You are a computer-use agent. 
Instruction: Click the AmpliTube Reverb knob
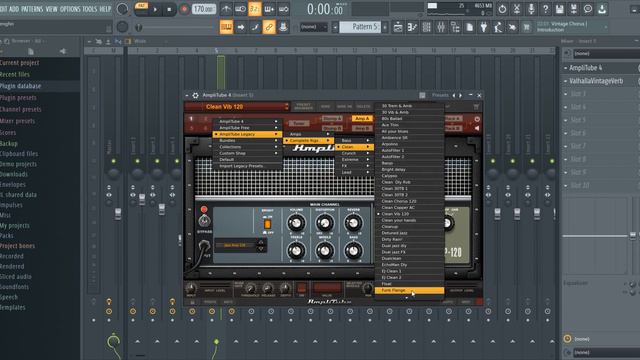[x=353, y=223]
